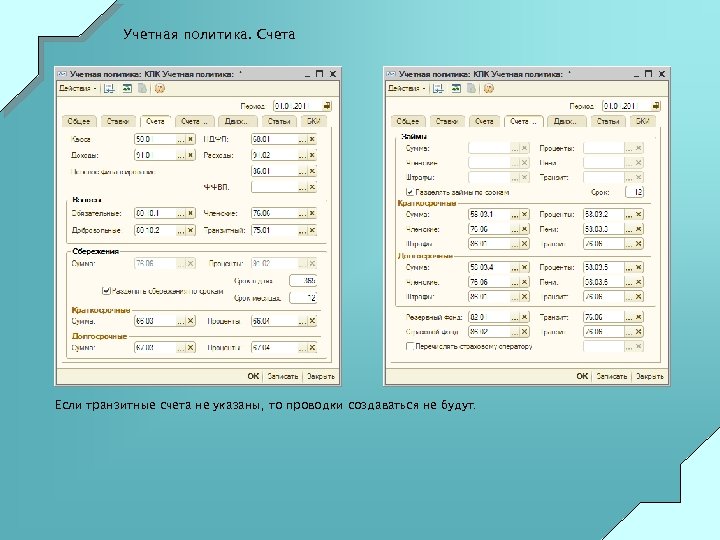Clear the 36.01 account field with X
The height and width of the screenshot is (540, 720).
click(312, 171)
